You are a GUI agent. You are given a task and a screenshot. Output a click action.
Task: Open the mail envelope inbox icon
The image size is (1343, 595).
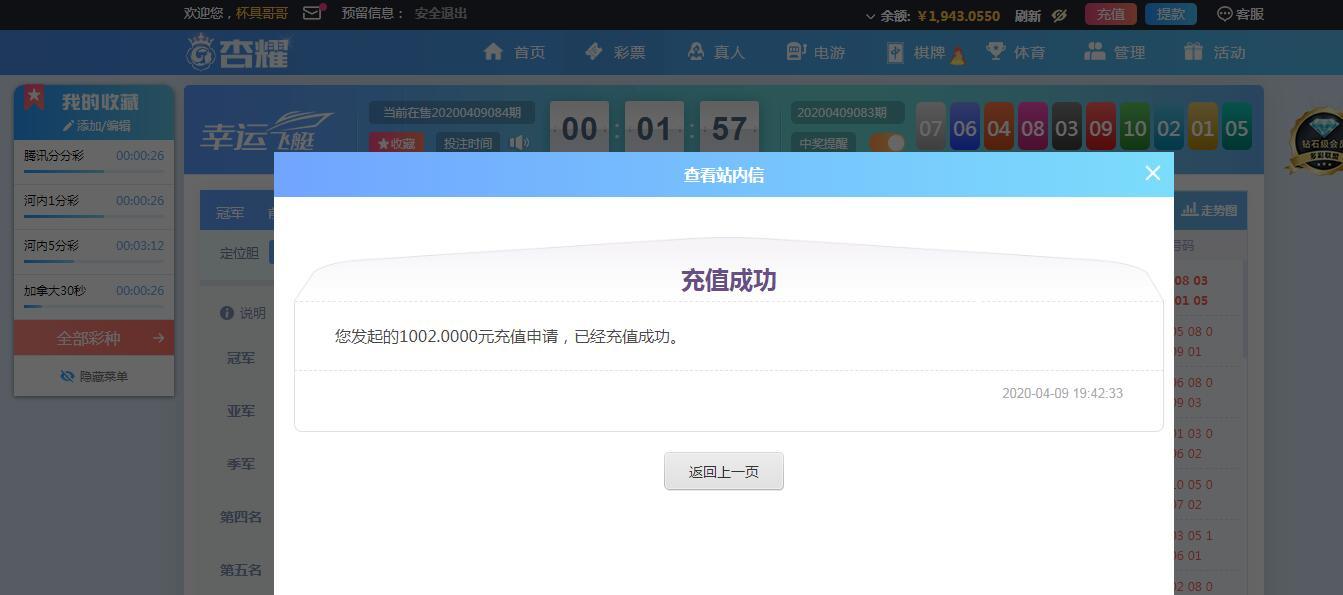coord(312,13)
